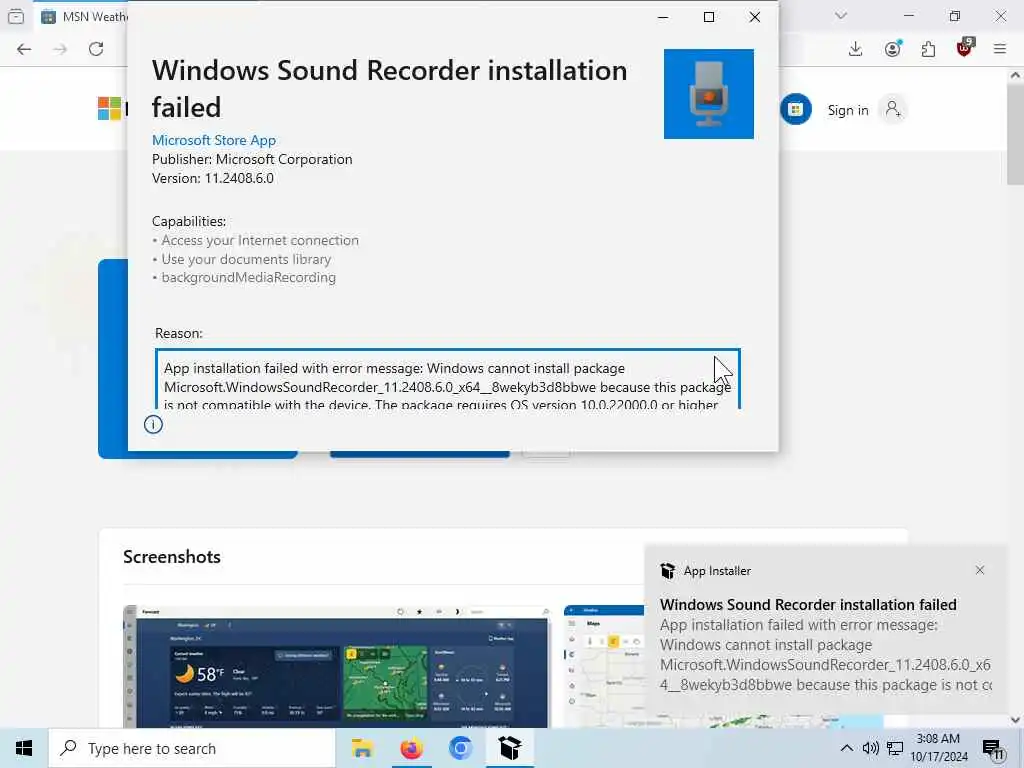Close the App Installer notification toast
1024x768 pixels.
[980, 570]
